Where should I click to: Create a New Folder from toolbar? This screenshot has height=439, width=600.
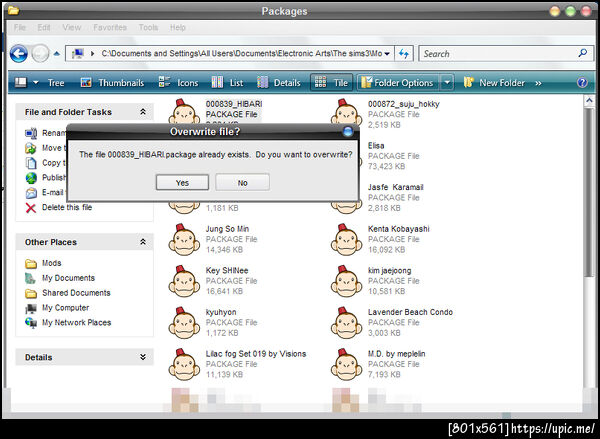494,83
